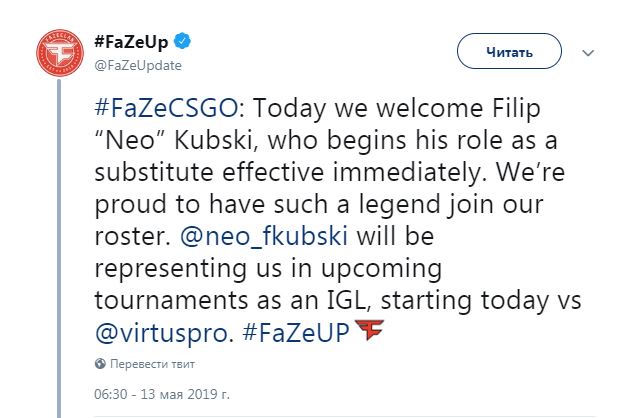Click Перевести твит to translate
The height and width of the screenshot is (418, 630).
pyautogui.click(x=152, y=363)
